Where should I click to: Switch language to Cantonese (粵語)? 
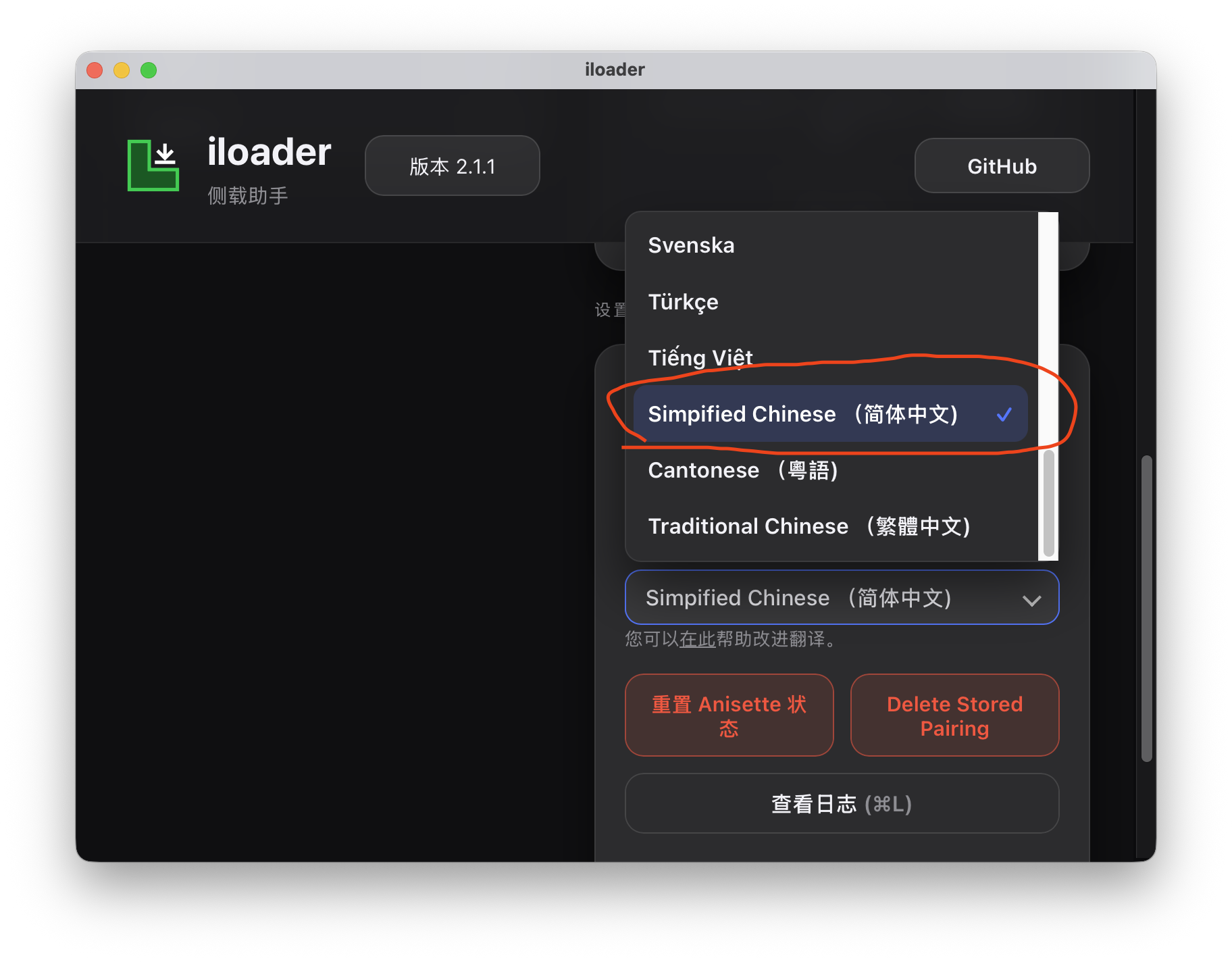click(742, 470)
